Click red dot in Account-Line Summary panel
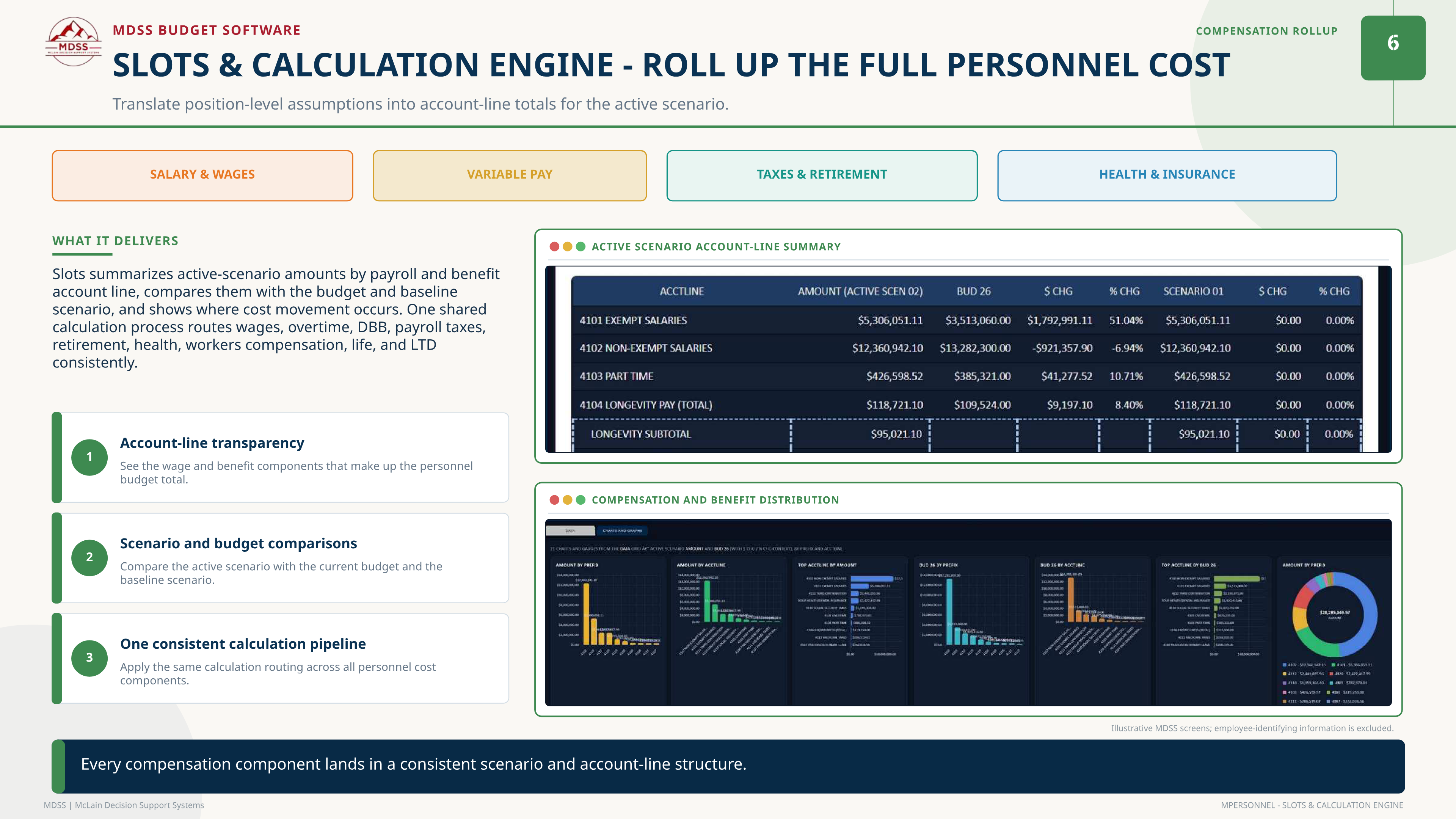Screen dimensions: 1456x819 pyautogui.click(x=554, y=246)
